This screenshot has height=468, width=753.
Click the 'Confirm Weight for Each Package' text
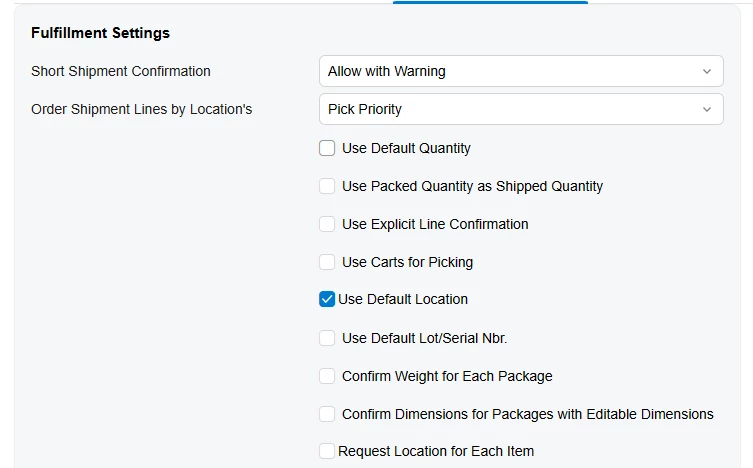pyautogui.click(x=447, y=376)
